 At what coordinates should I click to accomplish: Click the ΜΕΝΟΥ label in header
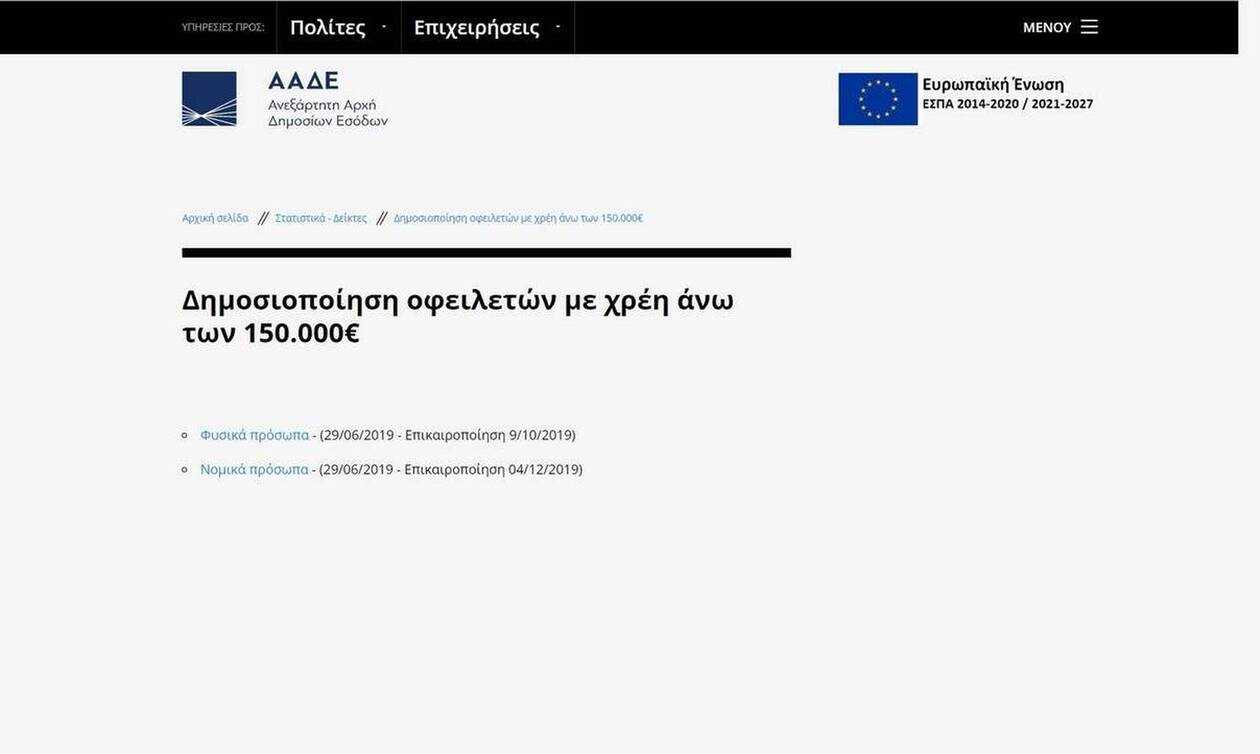click(x=1046, y=28)
